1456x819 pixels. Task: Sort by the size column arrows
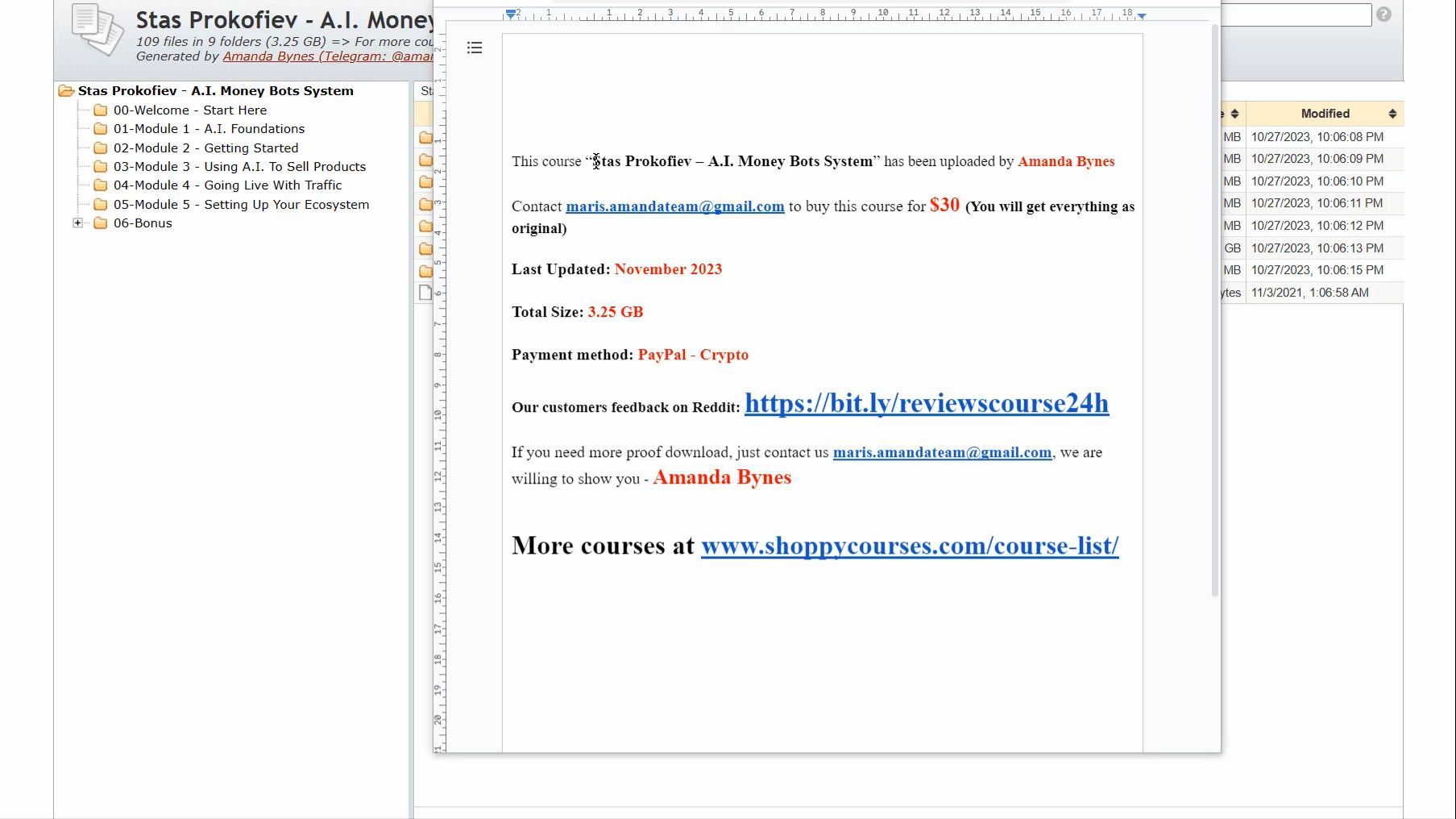[x=1234, y=114]
